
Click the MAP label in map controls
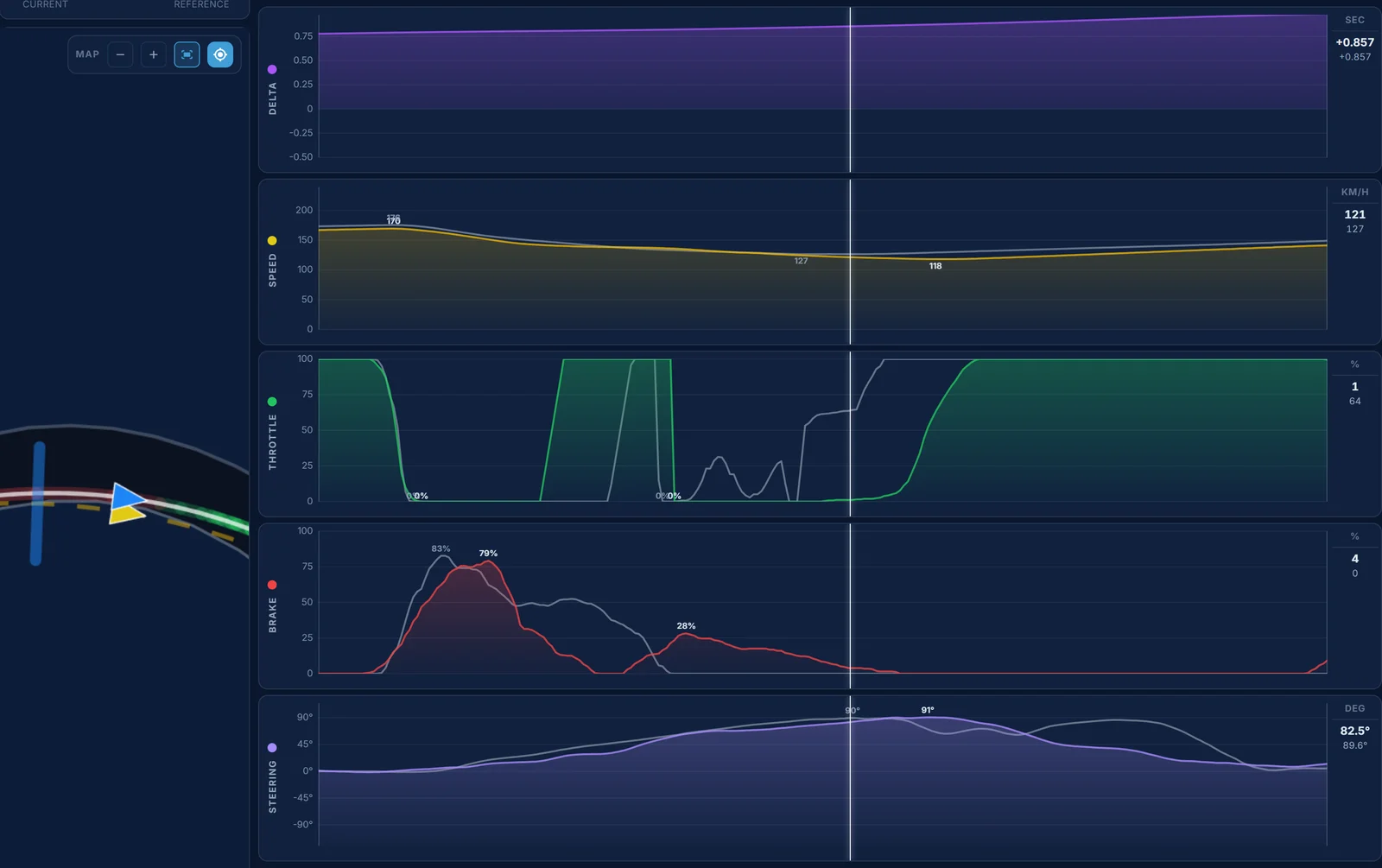(87, 54)
